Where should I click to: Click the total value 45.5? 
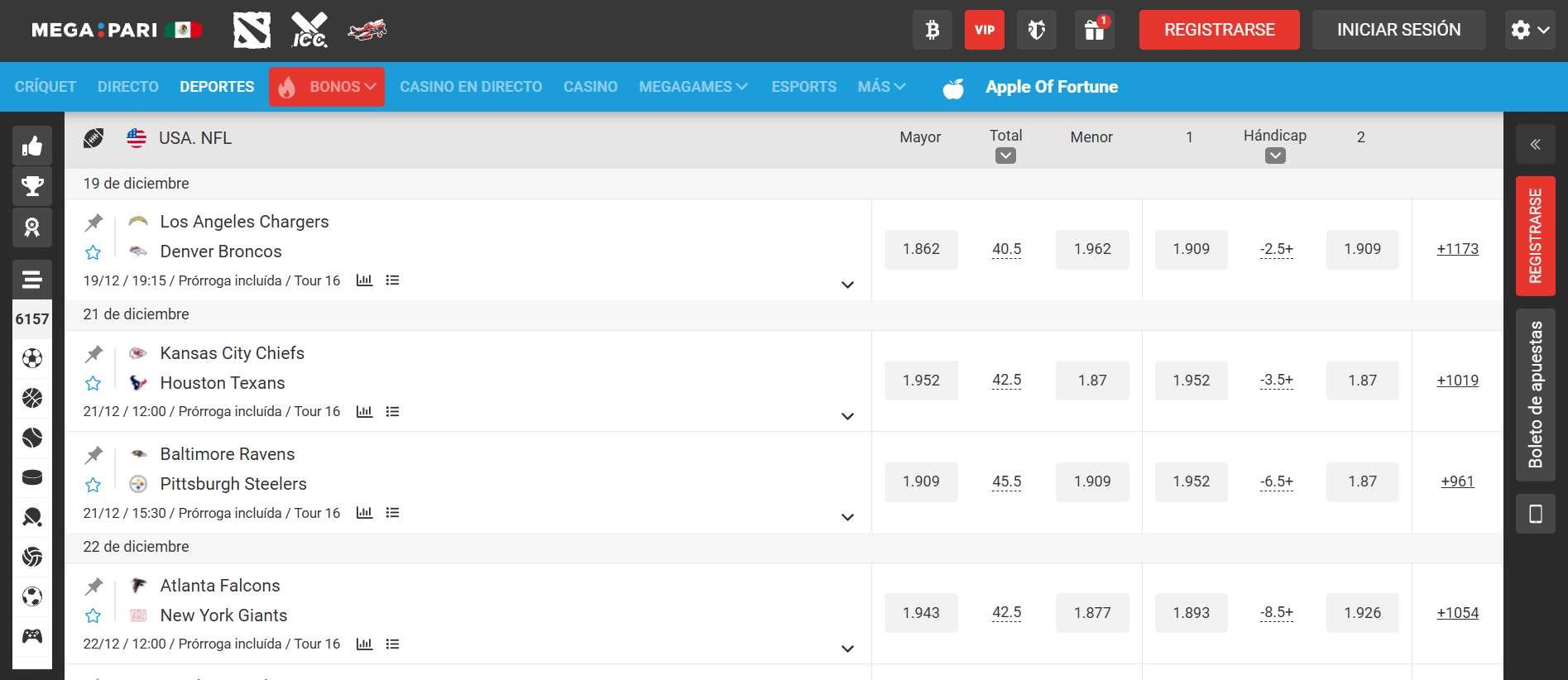1007,481
